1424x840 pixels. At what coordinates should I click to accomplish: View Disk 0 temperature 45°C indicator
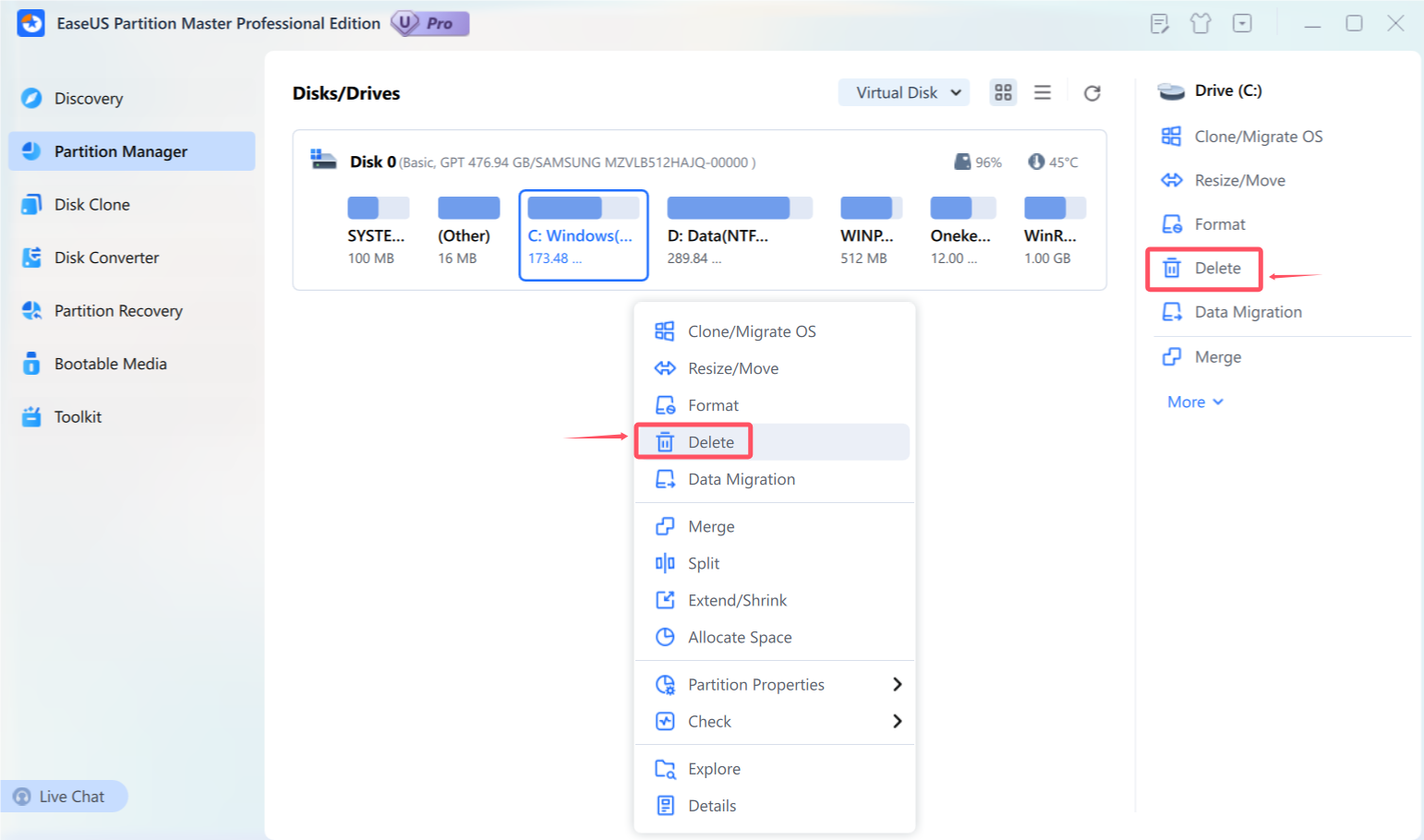tap(1054, 162)
